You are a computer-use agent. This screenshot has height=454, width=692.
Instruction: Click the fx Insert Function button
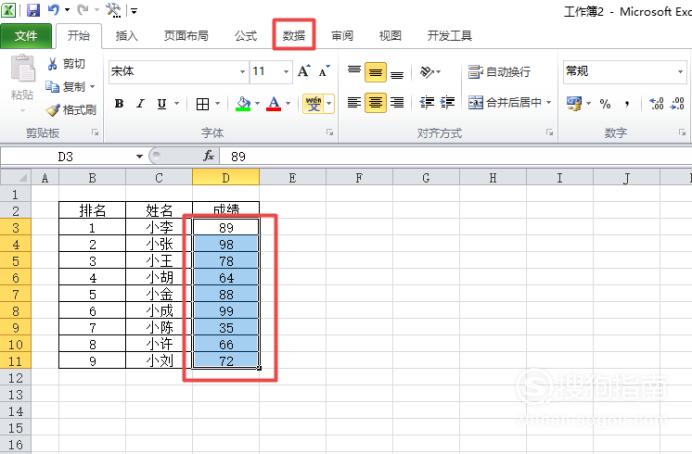208,156
